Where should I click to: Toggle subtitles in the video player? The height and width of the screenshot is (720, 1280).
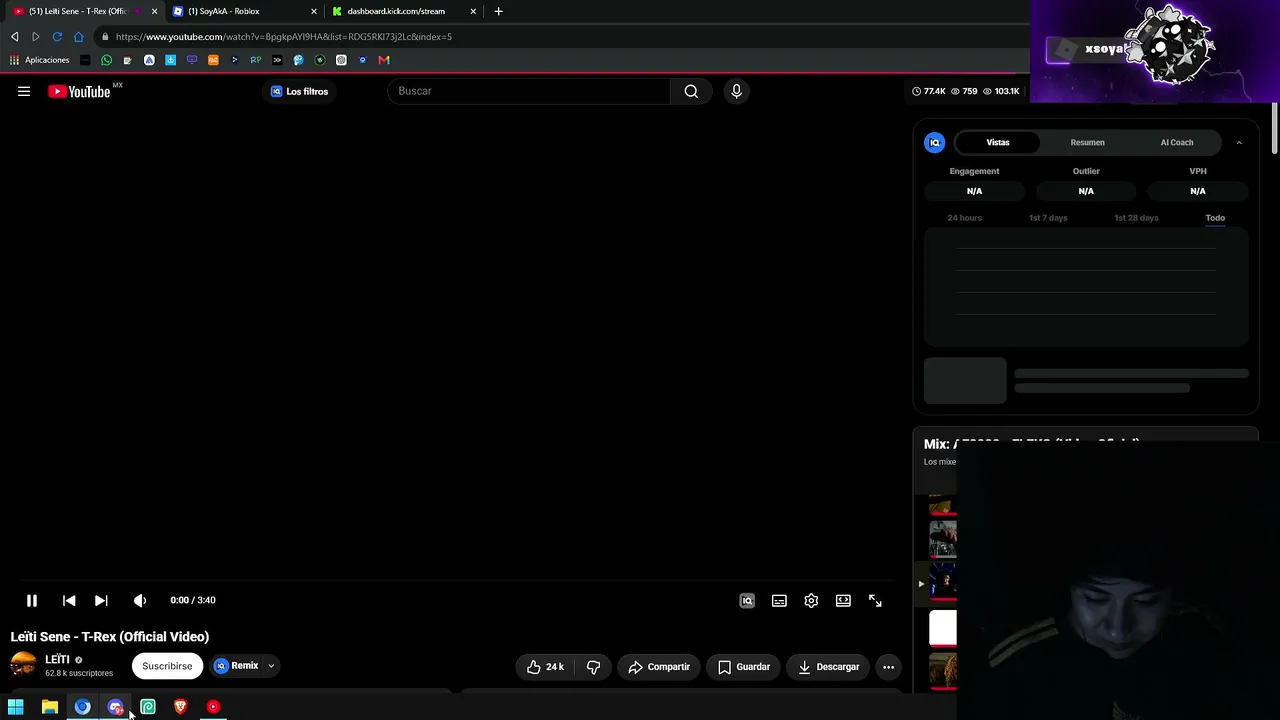pos(779,601)
